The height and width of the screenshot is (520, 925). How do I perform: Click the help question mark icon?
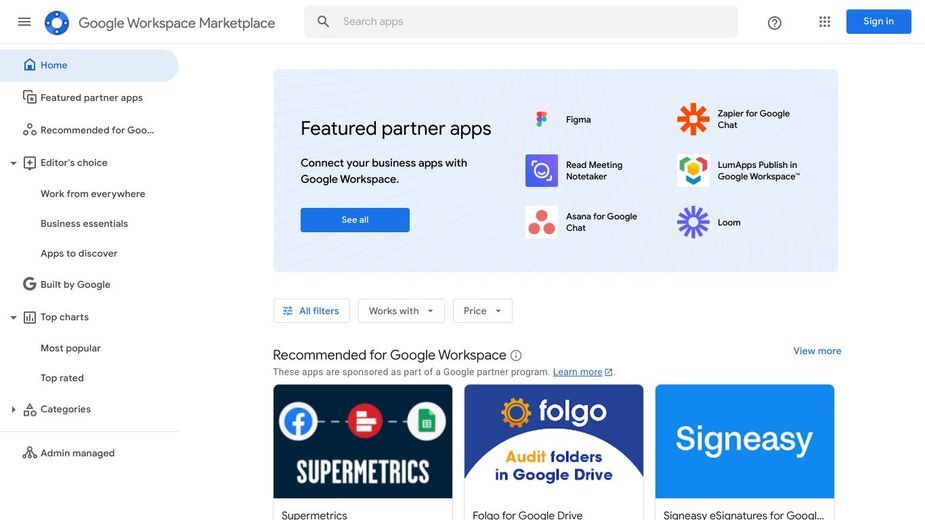pos(774,23)
